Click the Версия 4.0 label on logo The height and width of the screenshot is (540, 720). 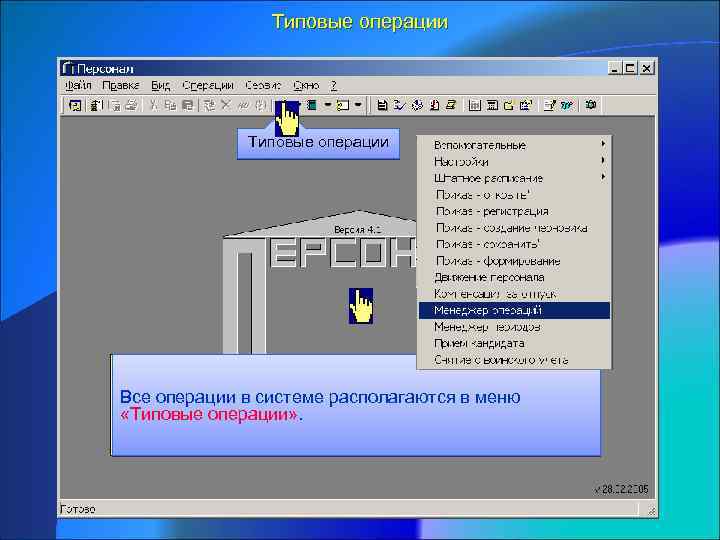tap(358, 230)
